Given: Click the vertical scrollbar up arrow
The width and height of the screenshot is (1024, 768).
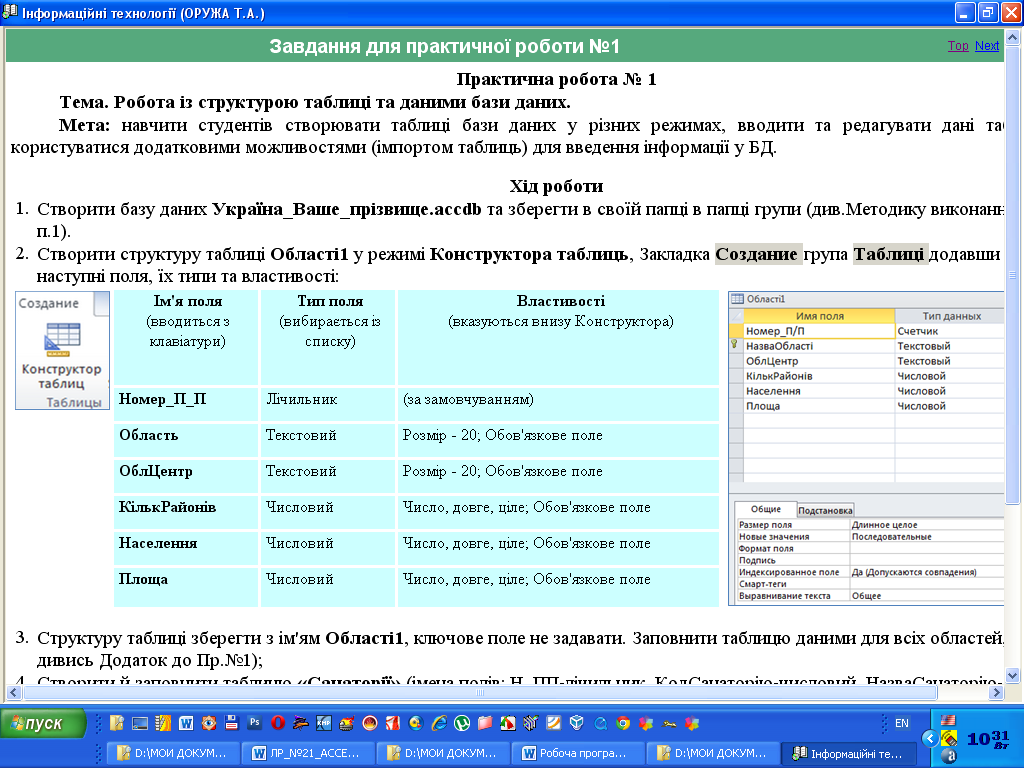Looking at the screenshot, I should (1012, 38).
